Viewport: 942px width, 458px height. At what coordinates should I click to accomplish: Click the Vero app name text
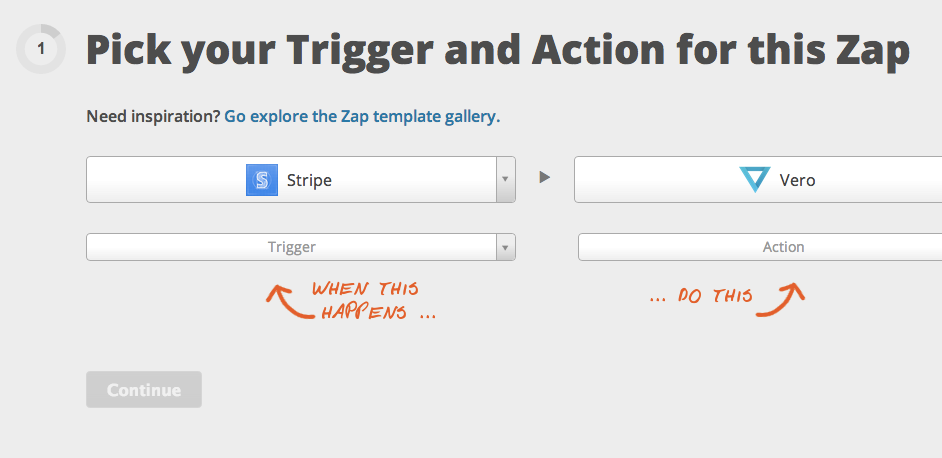tap(797, 181)
